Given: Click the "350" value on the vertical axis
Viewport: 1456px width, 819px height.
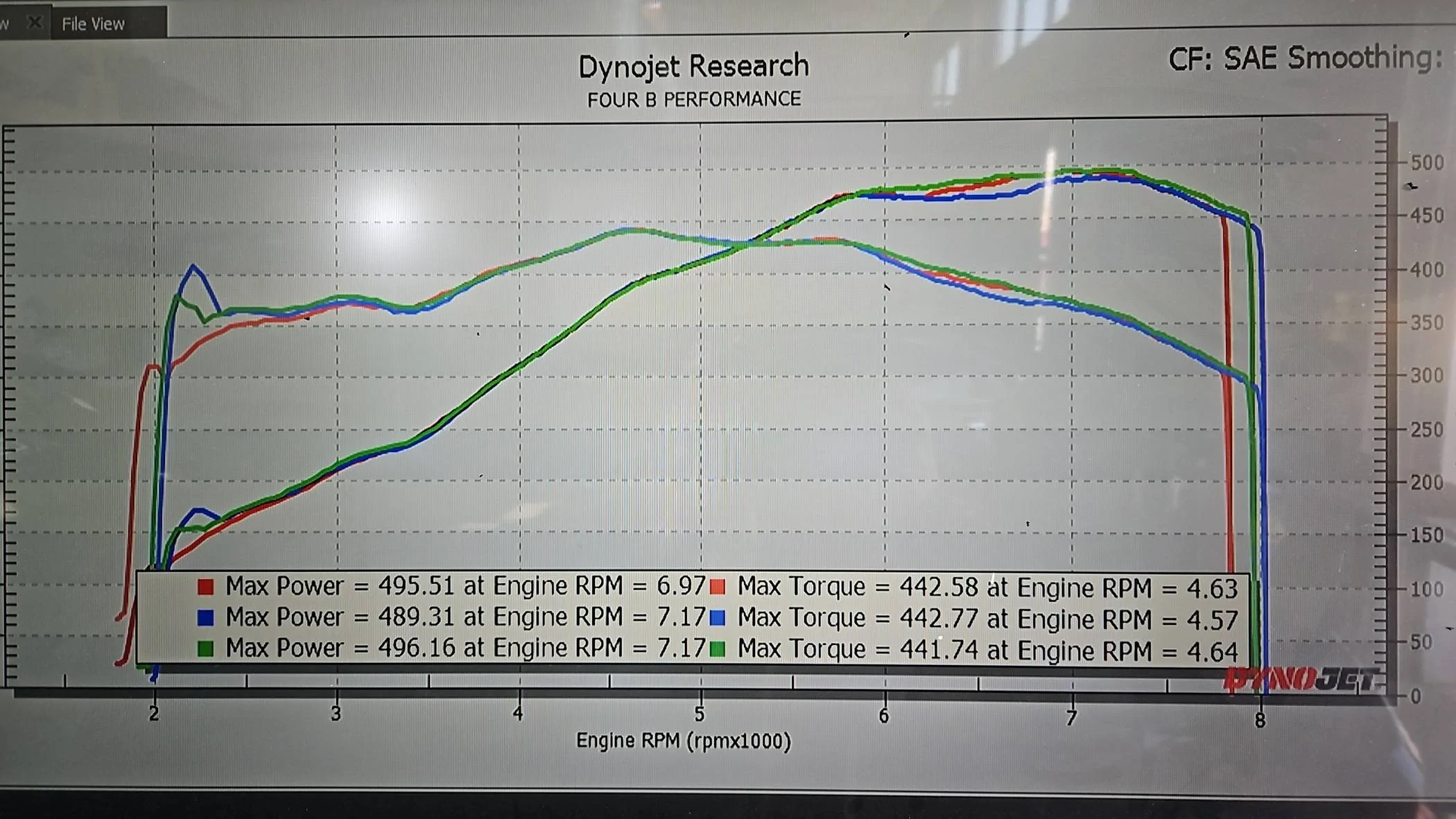Looking at the screenshot, I should 1427,322.
